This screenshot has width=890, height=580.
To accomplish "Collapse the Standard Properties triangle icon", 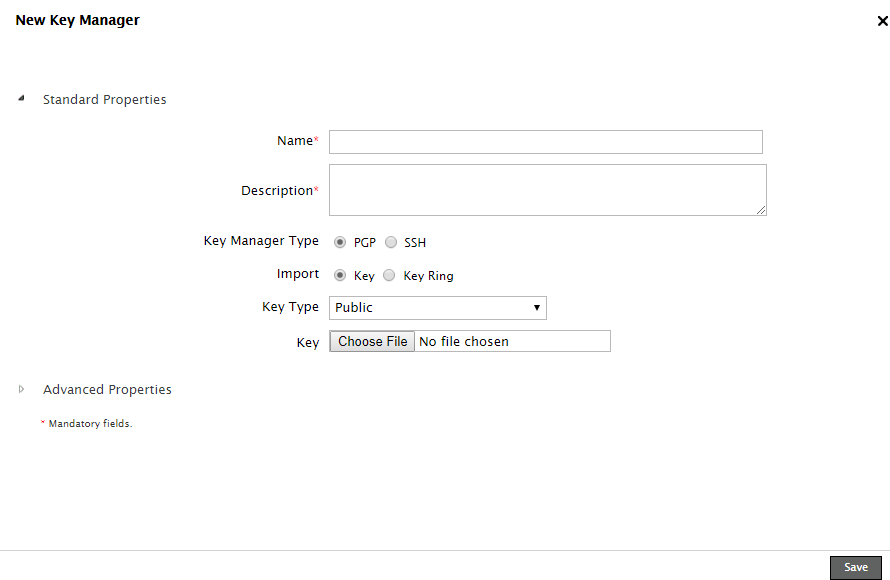I will [x=21, y=99].
